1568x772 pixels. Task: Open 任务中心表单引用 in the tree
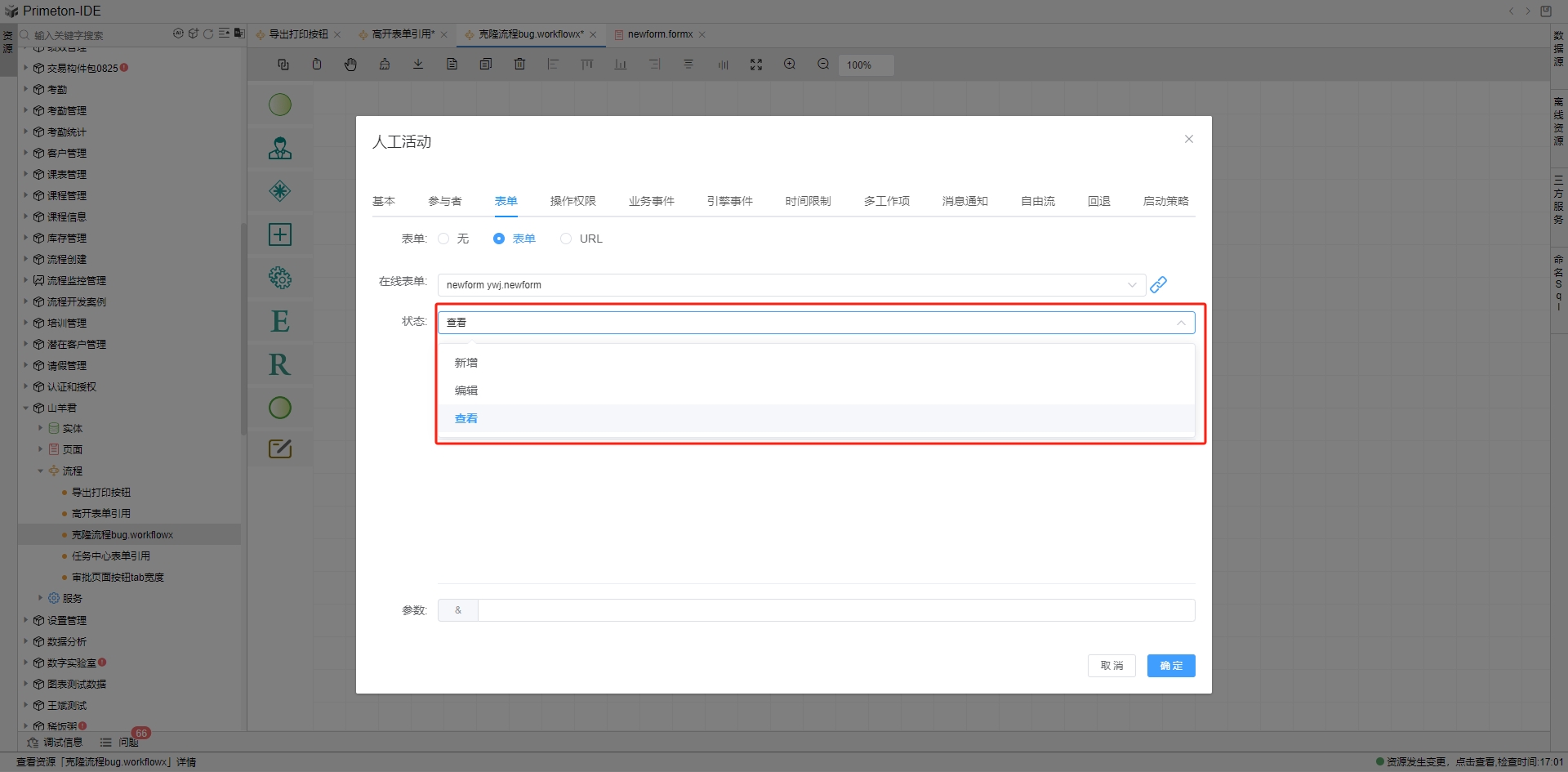coord(110,556)
